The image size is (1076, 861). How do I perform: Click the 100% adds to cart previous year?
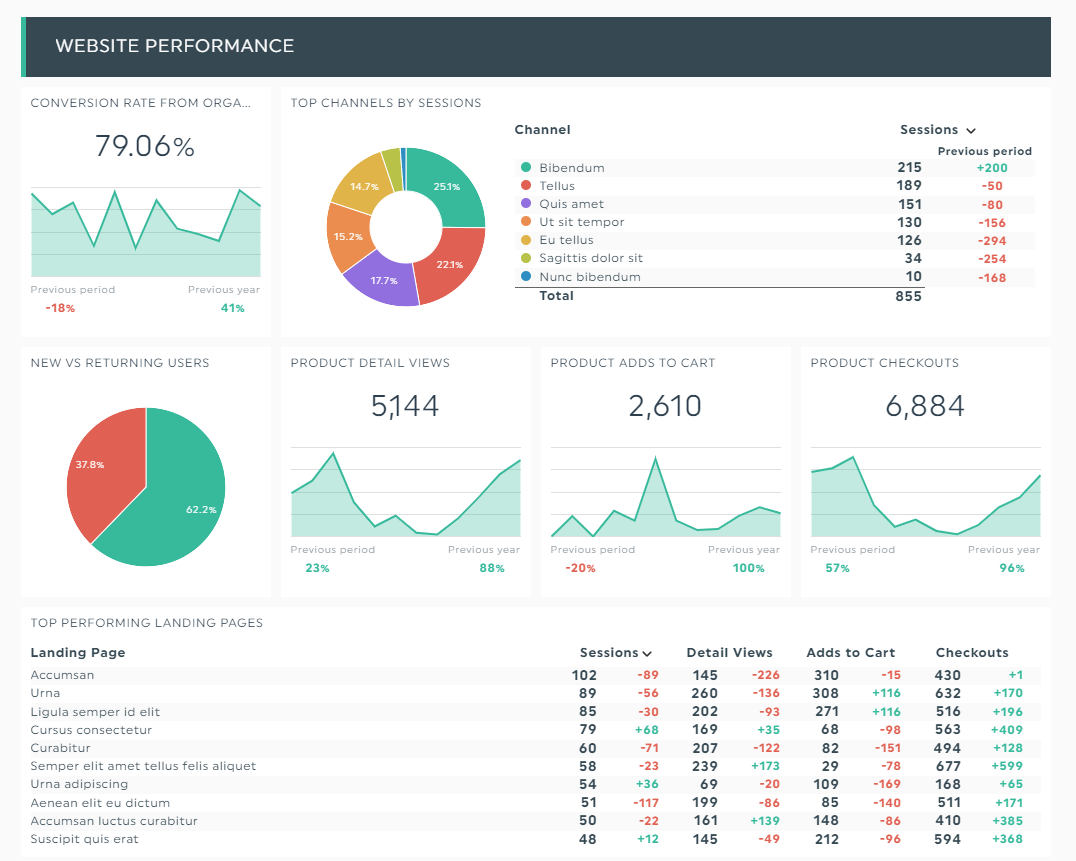pyautogui.click(x=749, y=568)
